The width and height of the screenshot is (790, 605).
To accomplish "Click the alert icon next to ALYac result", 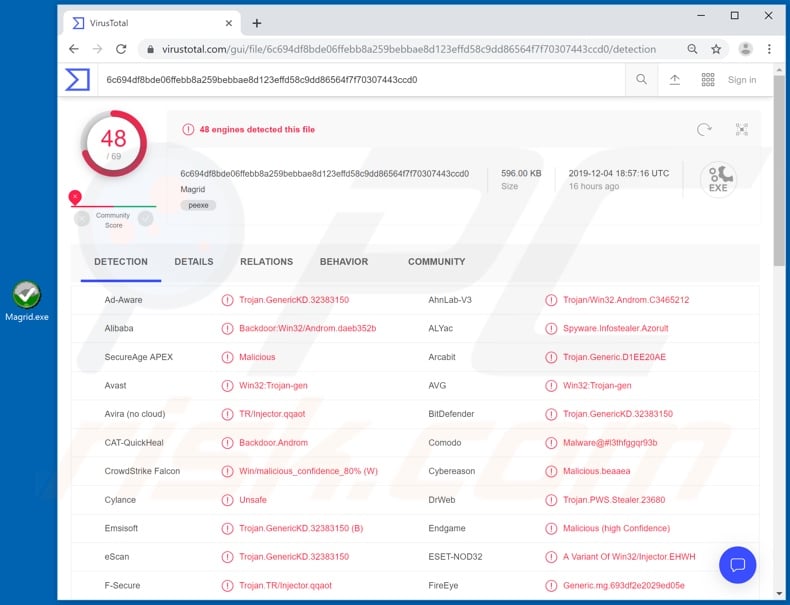I will [551, 328].
